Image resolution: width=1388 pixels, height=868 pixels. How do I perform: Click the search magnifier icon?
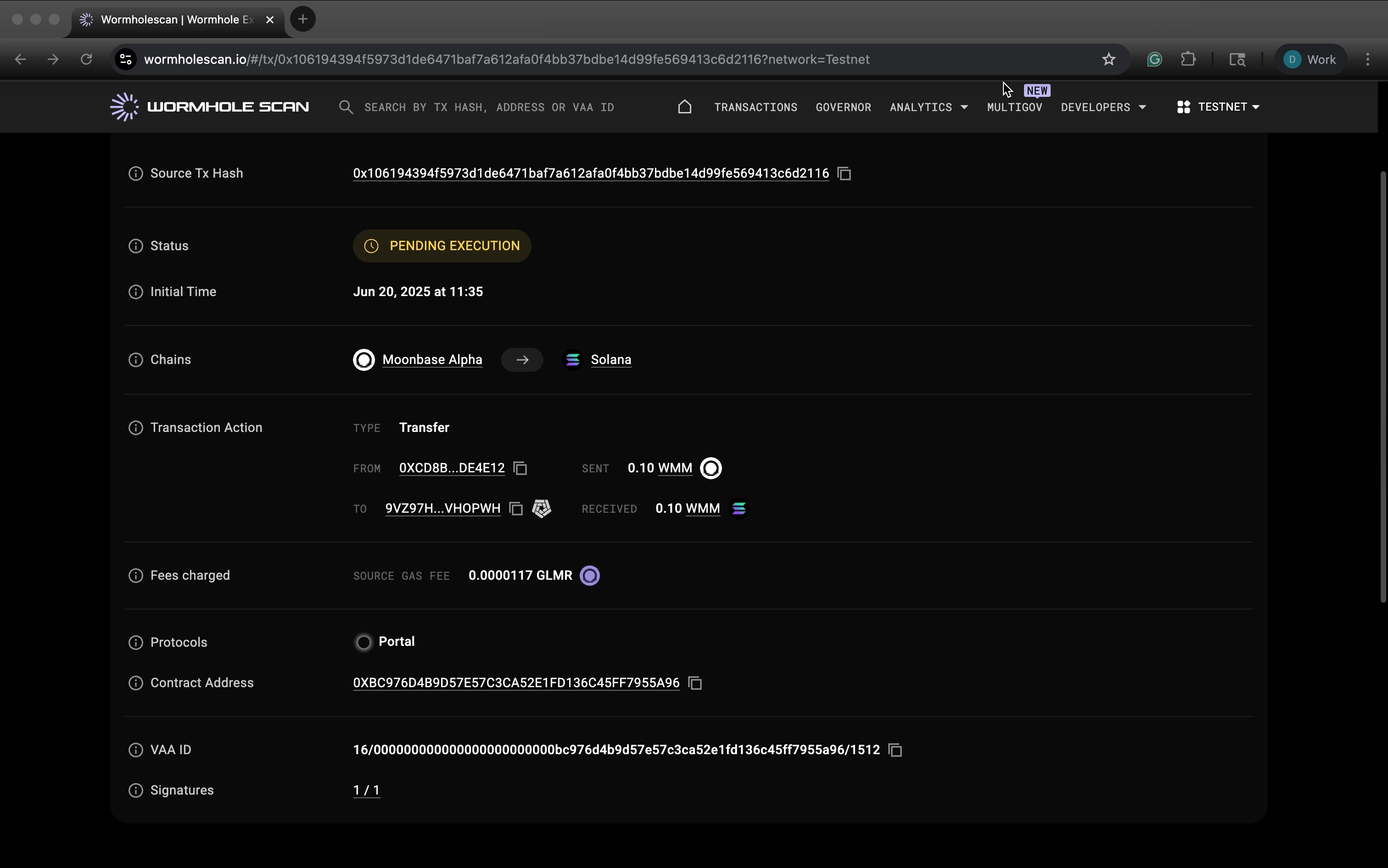[346, 107]
